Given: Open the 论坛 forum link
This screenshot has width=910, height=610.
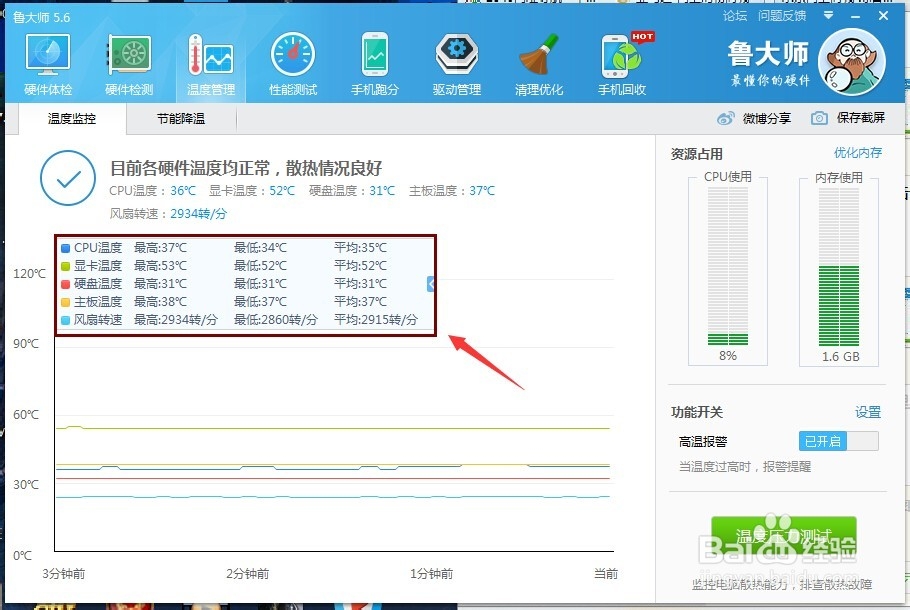Looking at the screenshot, I should [735, 16].
